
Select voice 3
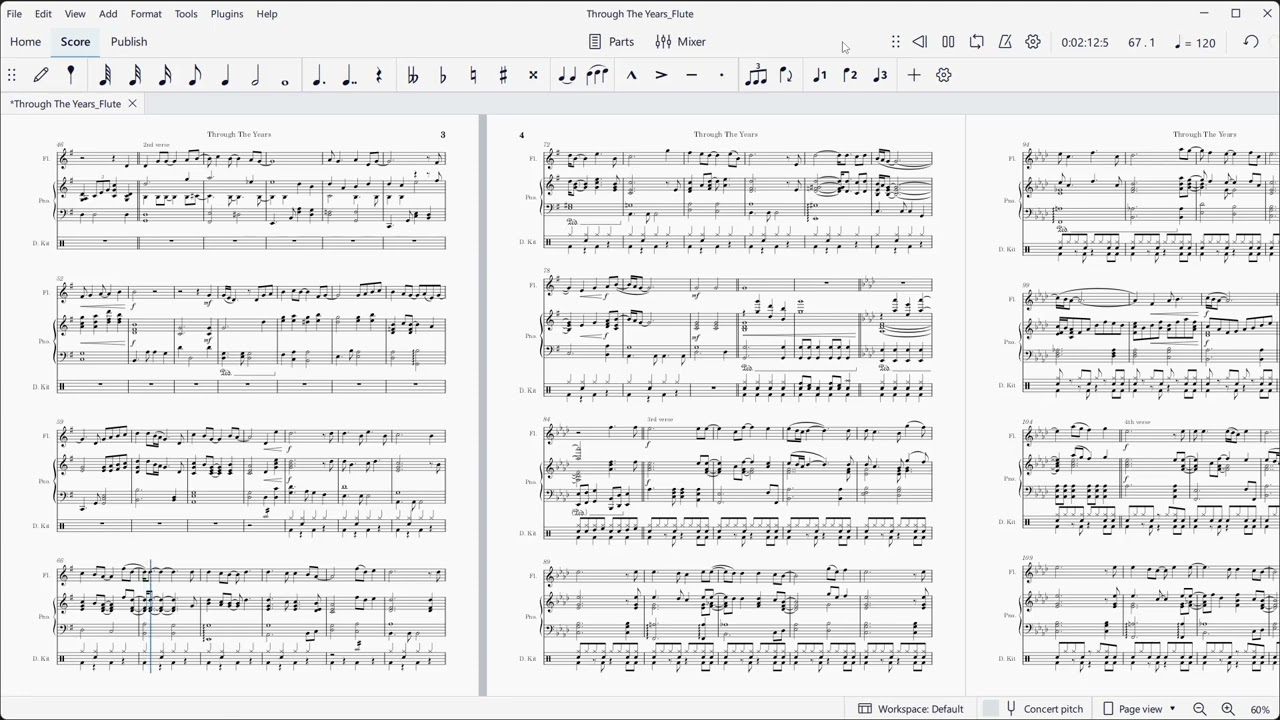tap(880, 75)
